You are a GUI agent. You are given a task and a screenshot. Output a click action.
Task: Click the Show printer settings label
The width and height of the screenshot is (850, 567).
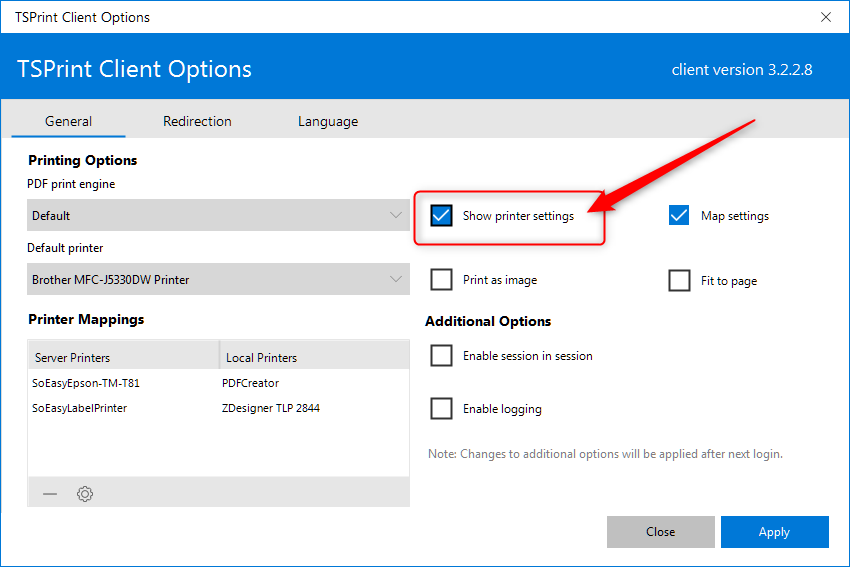[518, 216]
